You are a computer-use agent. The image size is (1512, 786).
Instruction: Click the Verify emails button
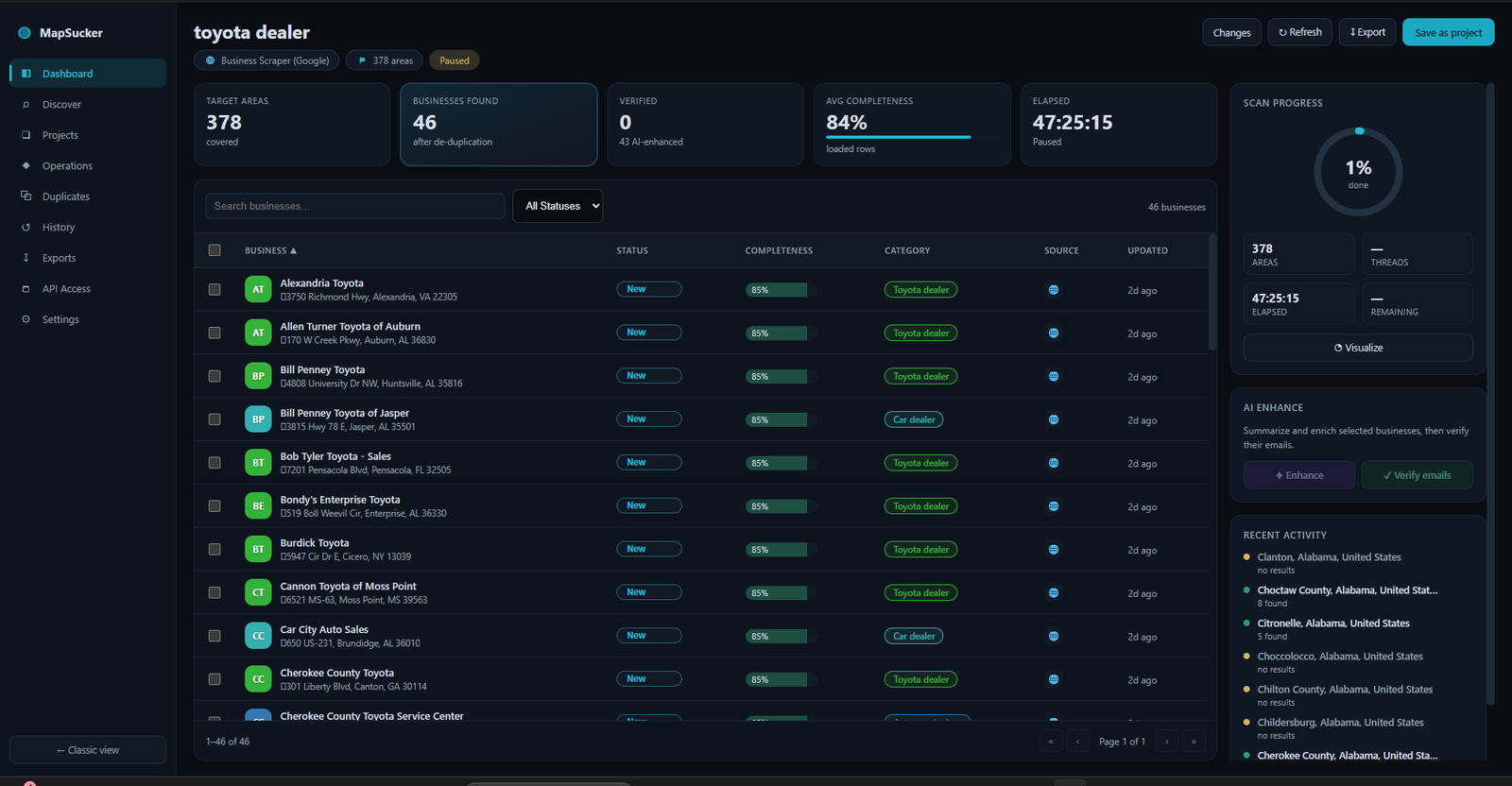(1417, 475)
